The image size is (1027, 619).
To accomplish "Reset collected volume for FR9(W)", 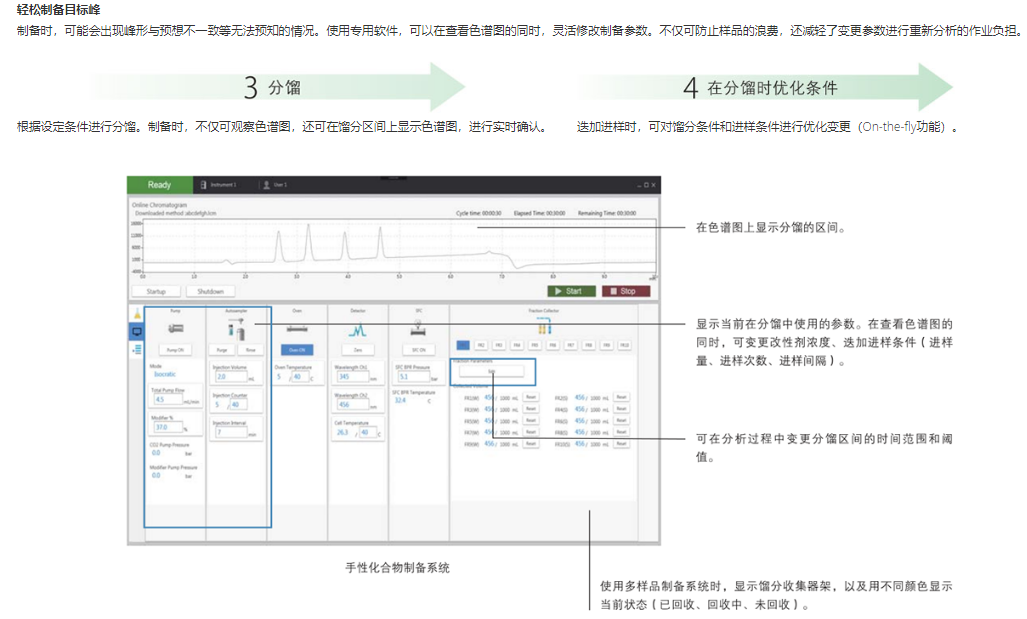I will pos(531,444).
